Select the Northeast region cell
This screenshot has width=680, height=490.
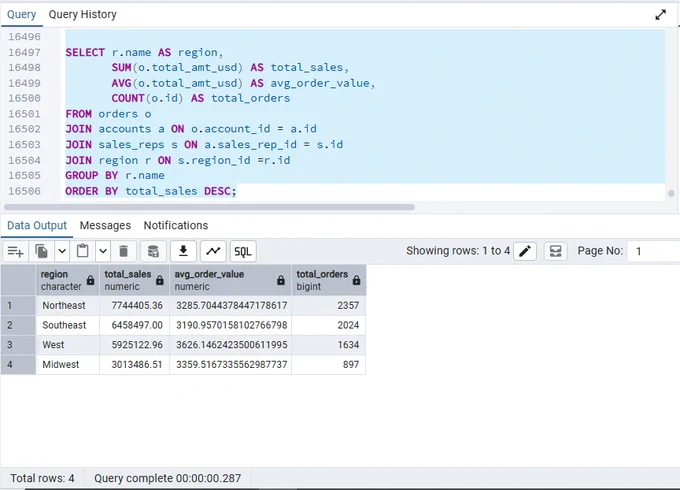tap(67, 306)
